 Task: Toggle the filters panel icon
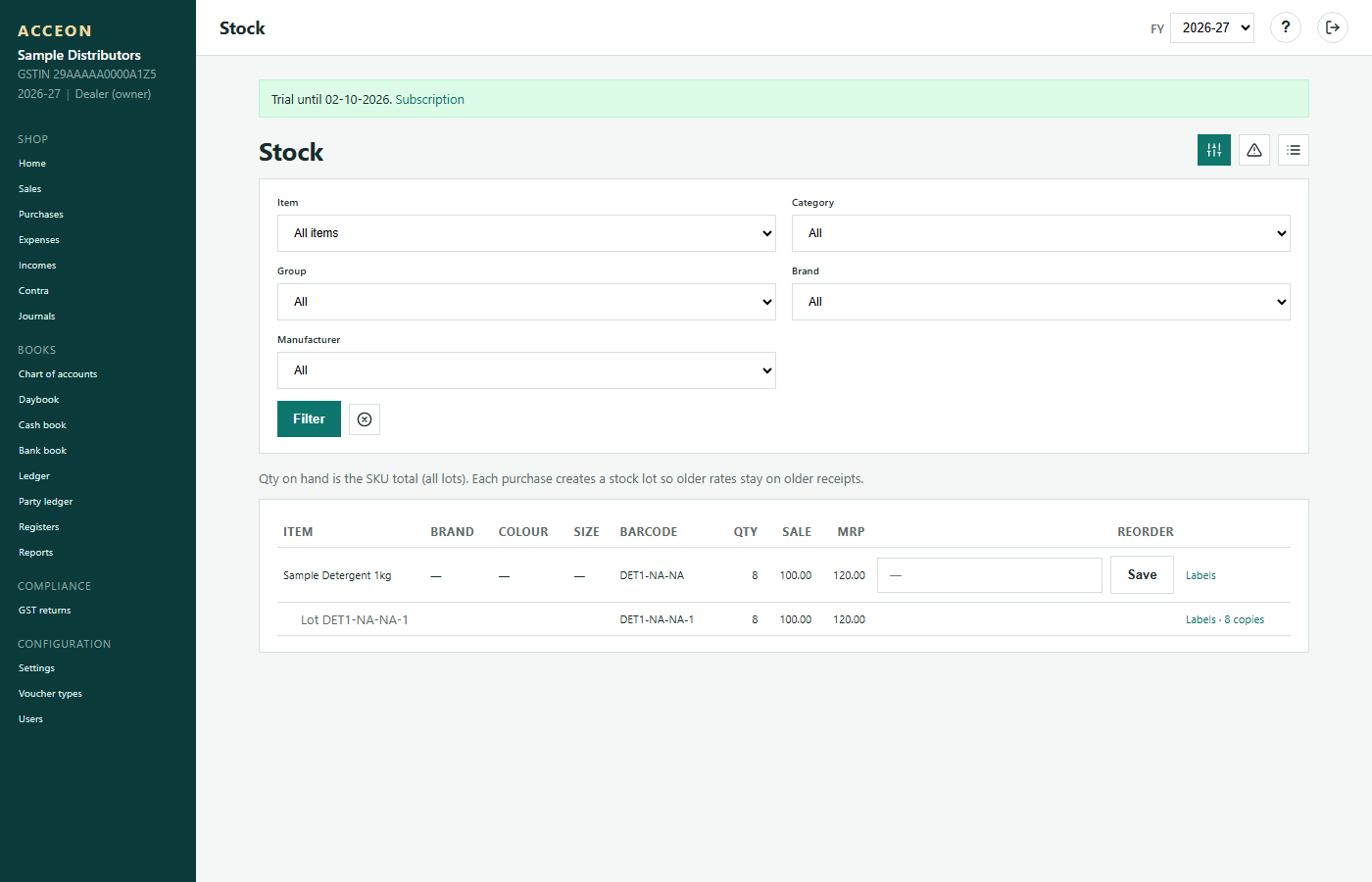pyautogui.click(x=1214, y=150)
